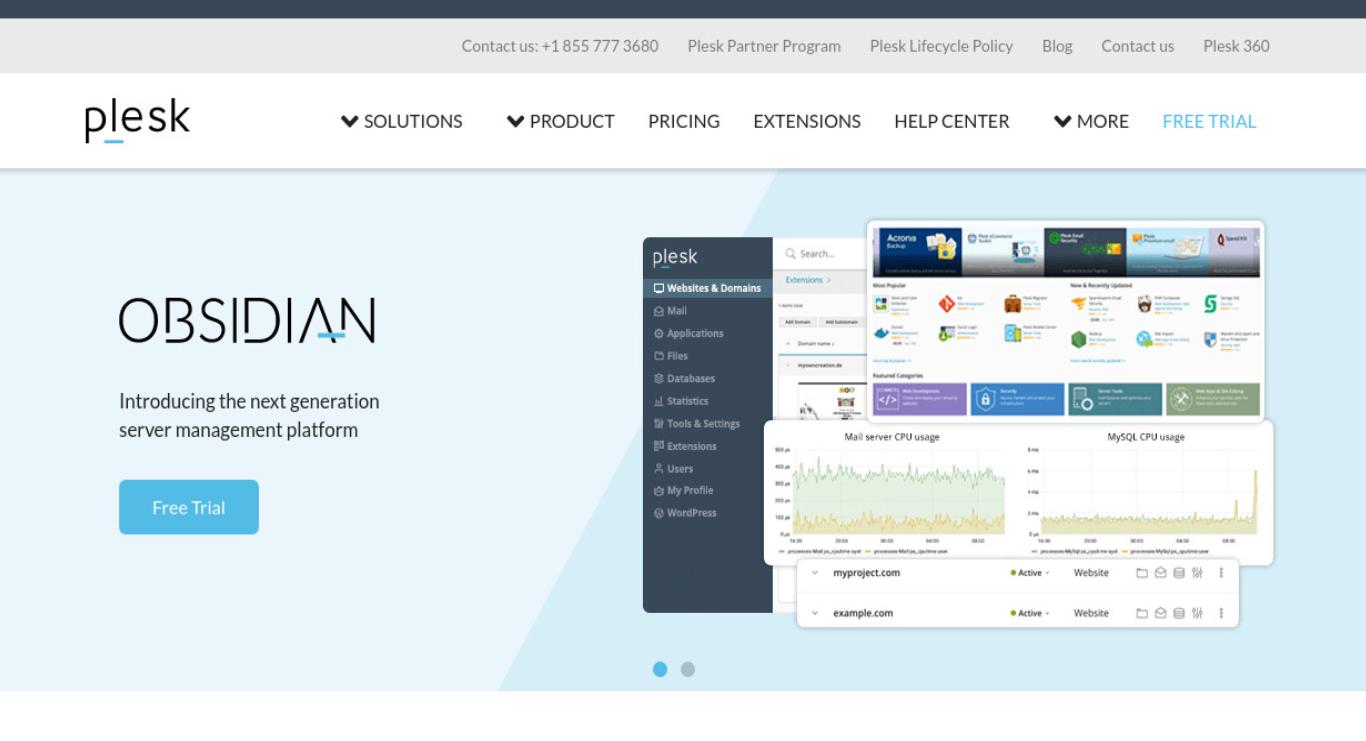This screenshot has width=1366, height=741.
Task: Click the database icon for myproject.com
Action: coord(1178,573)
